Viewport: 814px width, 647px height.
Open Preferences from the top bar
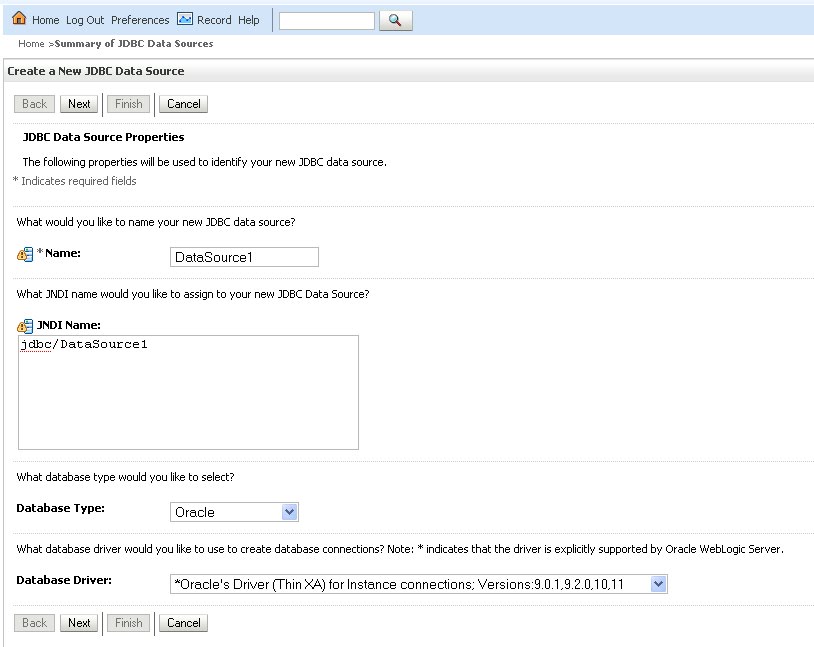coord(141,19)
